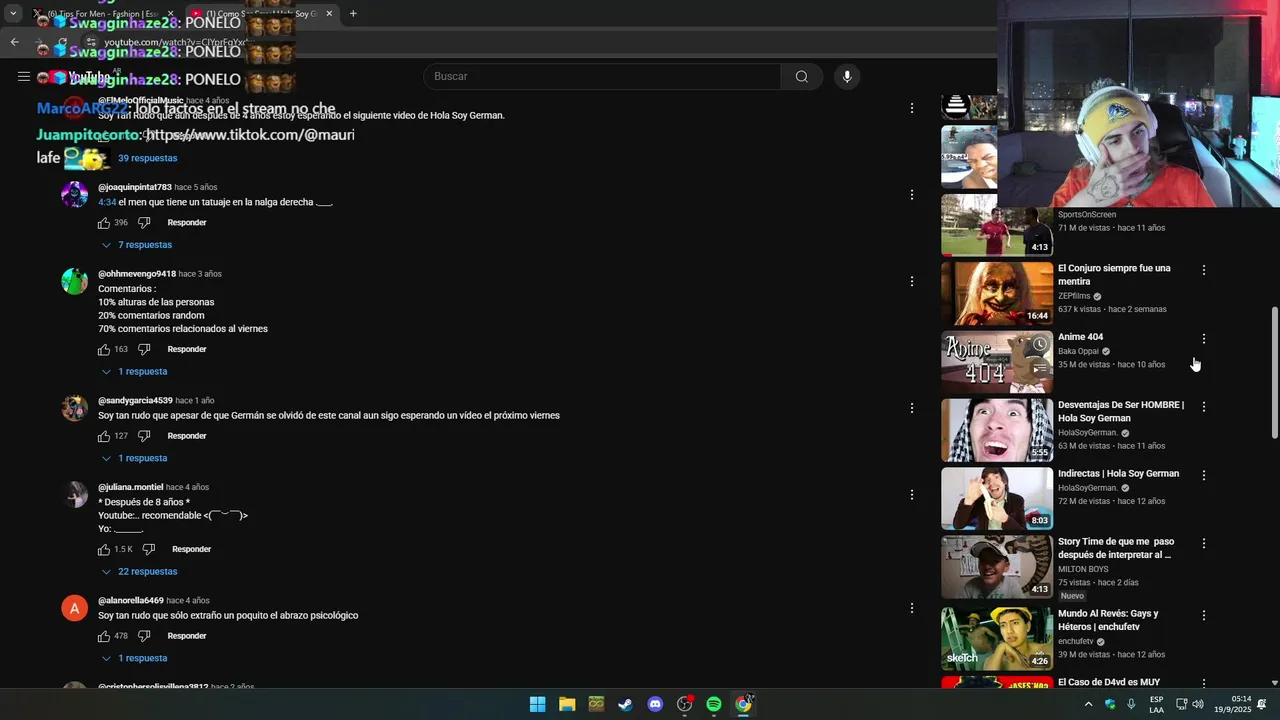Open options menu for @sandygarcia4539 comment
The image size is (1280, 720).
(911, 408)
